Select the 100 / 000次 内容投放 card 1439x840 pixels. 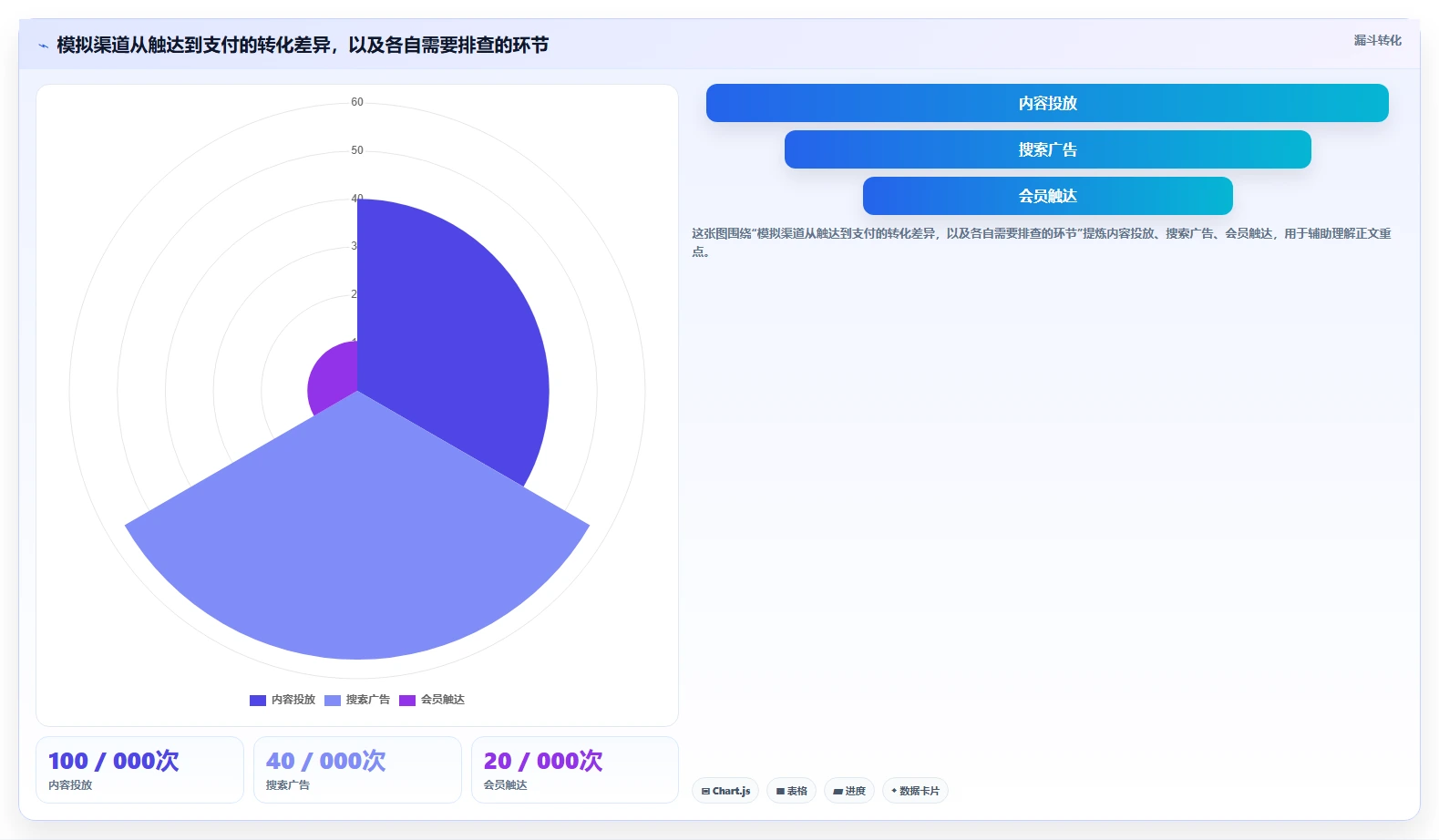click(x=139, y=770)
